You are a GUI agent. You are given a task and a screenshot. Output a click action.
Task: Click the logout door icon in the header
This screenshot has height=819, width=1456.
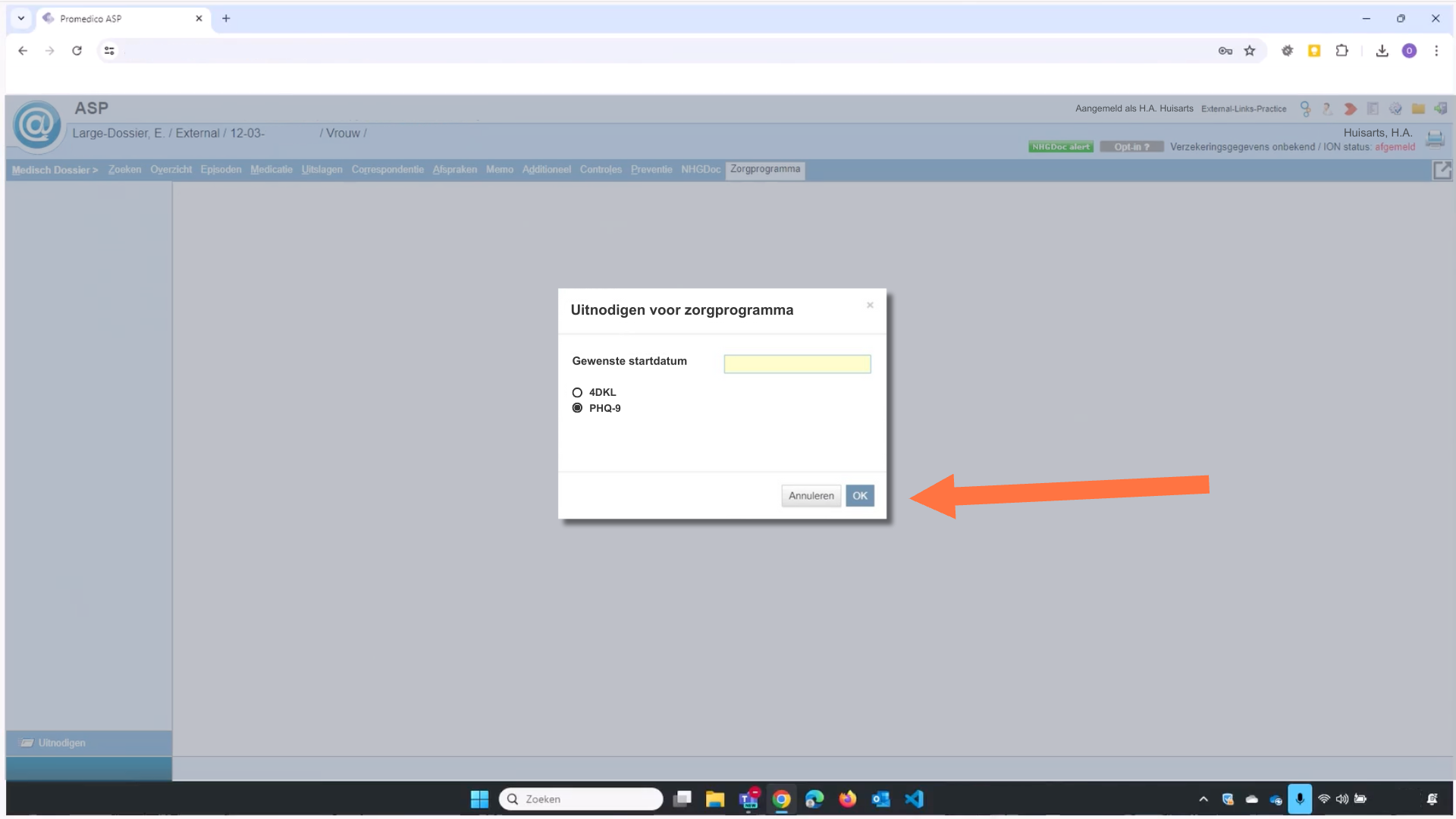[1441, 108]
